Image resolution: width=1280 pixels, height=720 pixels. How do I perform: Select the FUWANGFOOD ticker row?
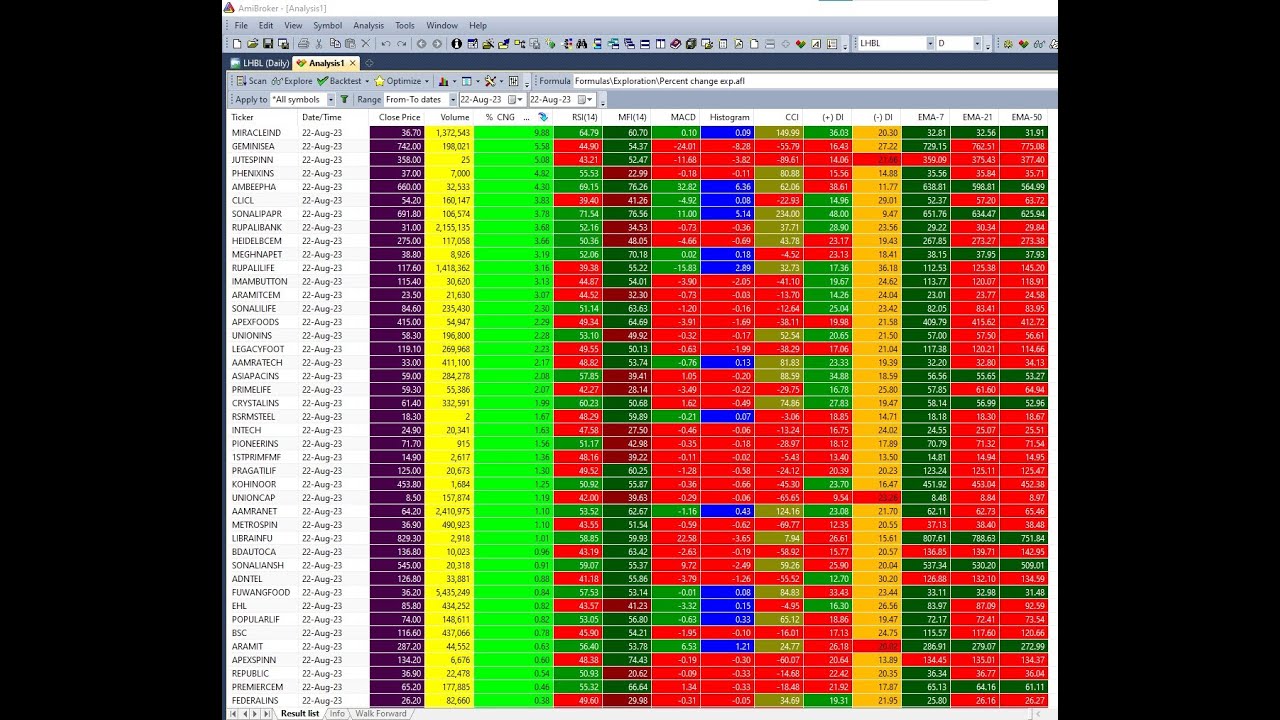click(640, 592)
